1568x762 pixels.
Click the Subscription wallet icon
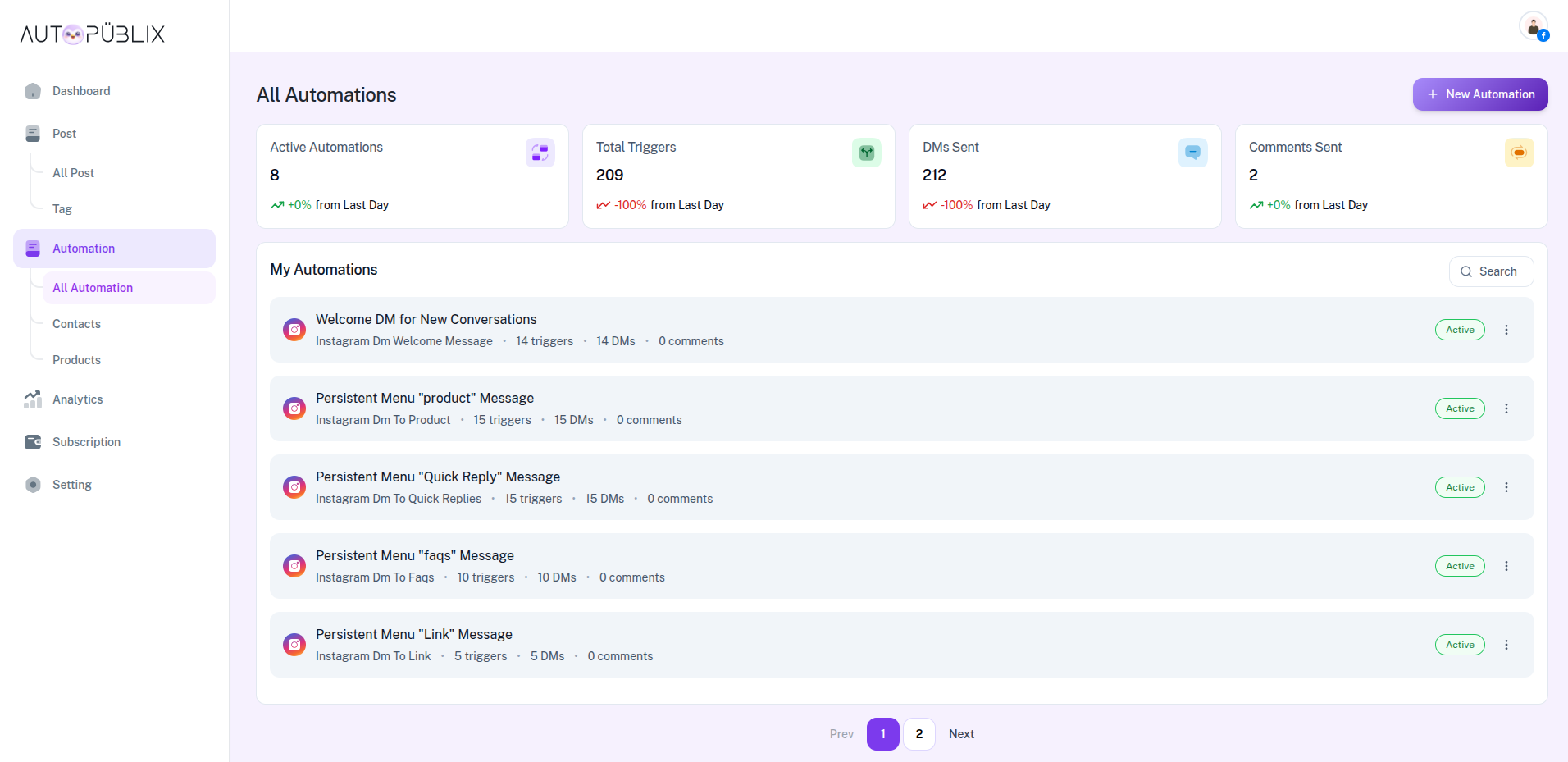tap(33, 442)
